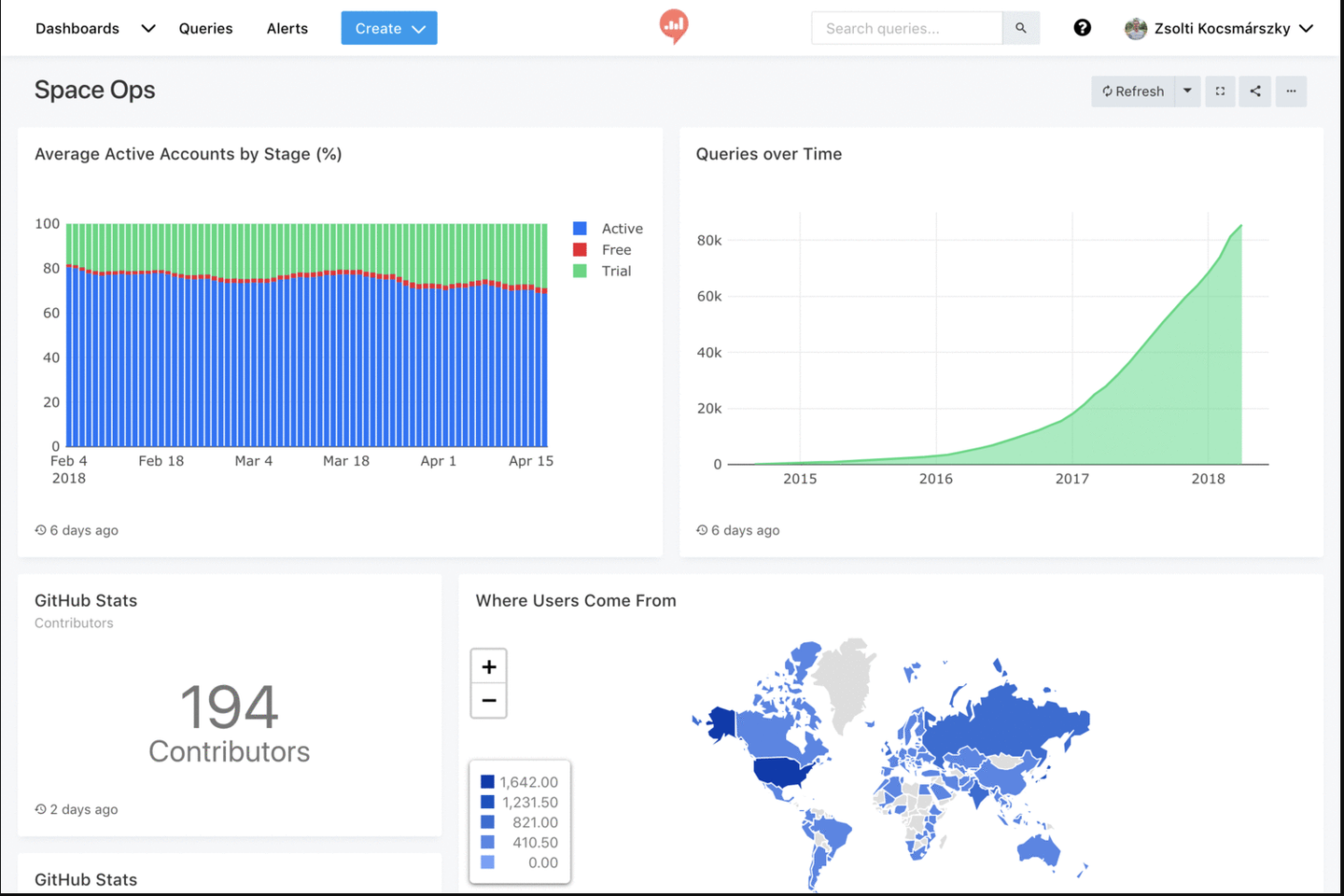Enter fullscreen mode for the dashboard
This screenshot has height=896, width=1344.
[1220, 91]
